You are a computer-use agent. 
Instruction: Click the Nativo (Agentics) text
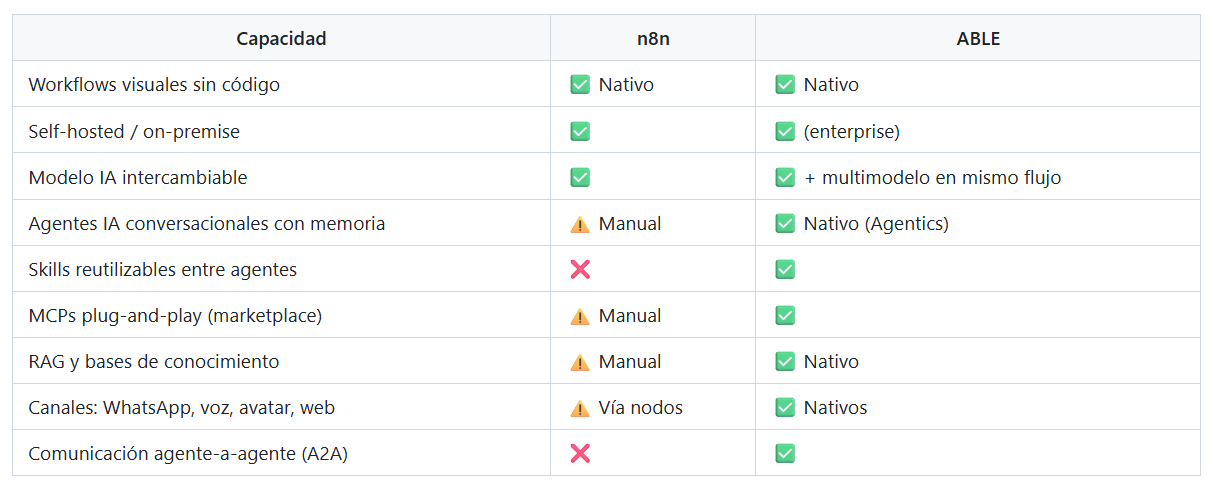pyautogui.click(x=876, y=223)
